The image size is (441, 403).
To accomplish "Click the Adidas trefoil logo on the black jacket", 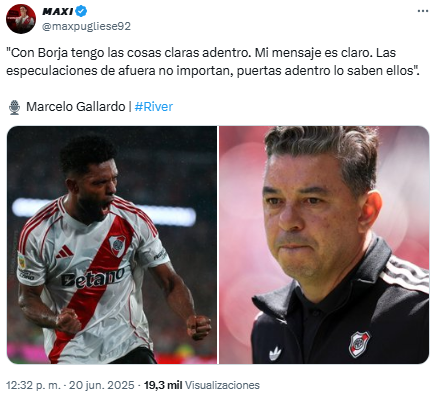I will click(x=275, y=354).
